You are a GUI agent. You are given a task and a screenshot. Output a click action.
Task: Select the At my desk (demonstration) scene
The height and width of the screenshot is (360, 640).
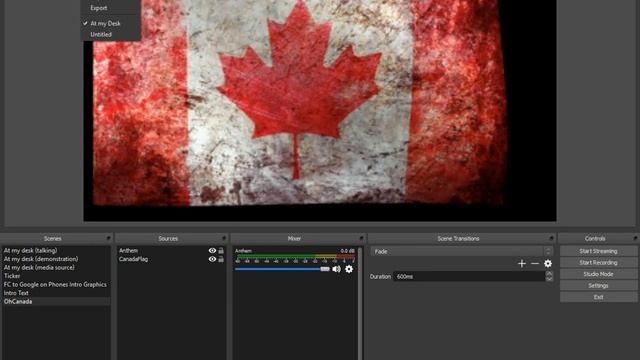[x=56, y=259]
